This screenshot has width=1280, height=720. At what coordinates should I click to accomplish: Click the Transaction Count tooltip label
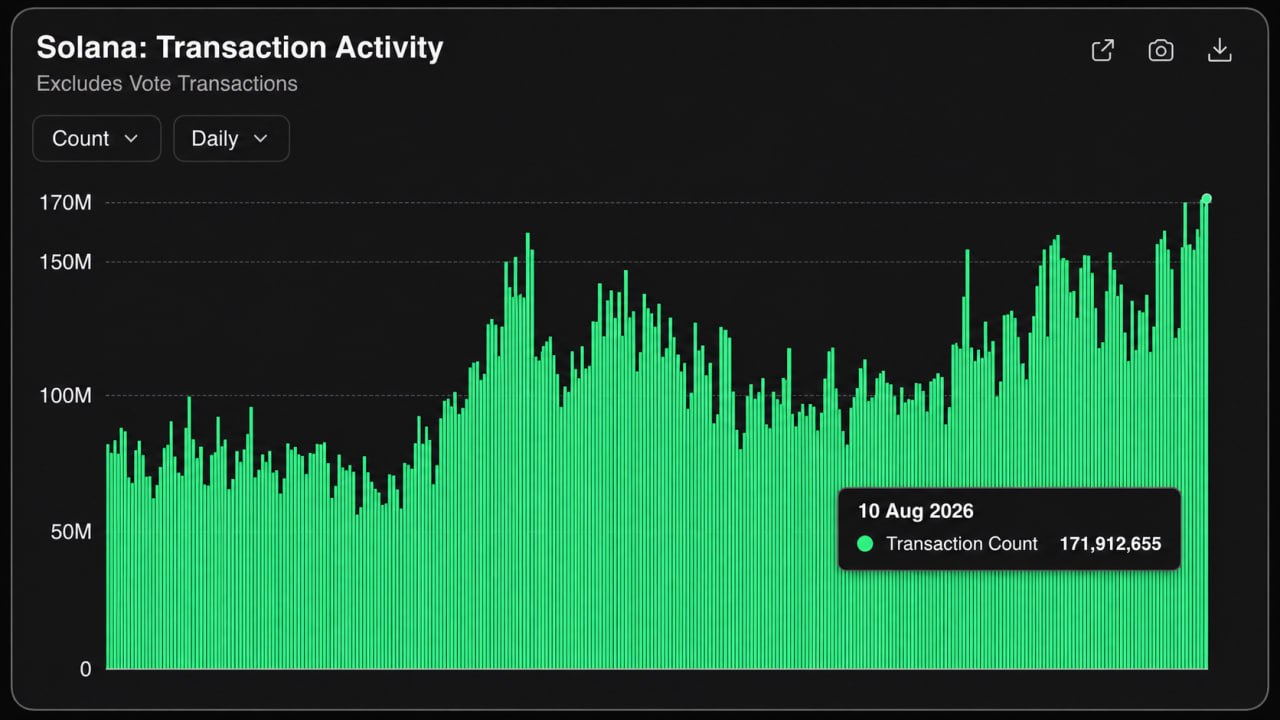click(962, 544)
